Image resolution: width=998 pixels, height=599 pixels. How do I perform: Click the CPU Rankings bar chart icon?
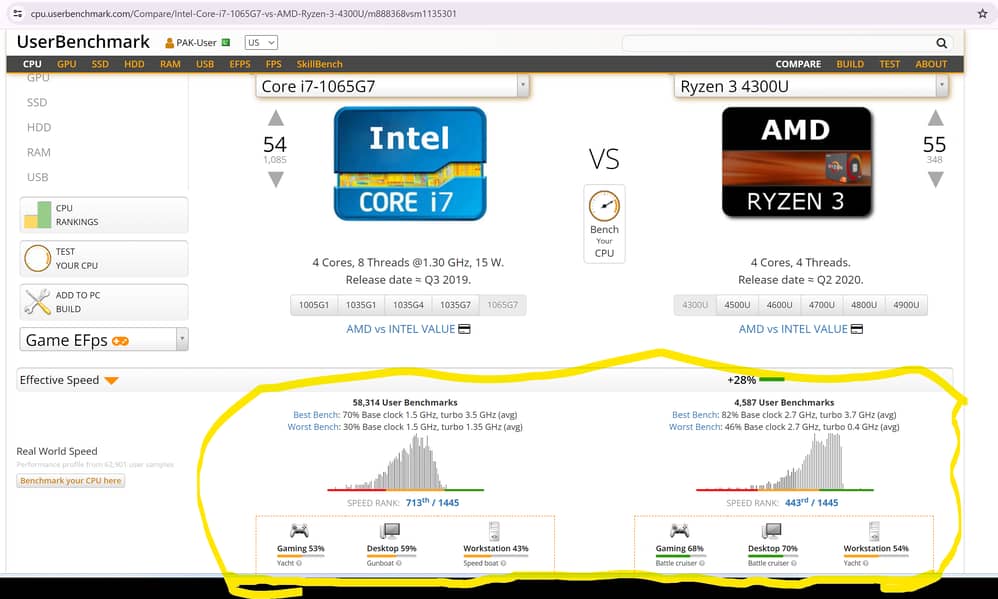38,215
